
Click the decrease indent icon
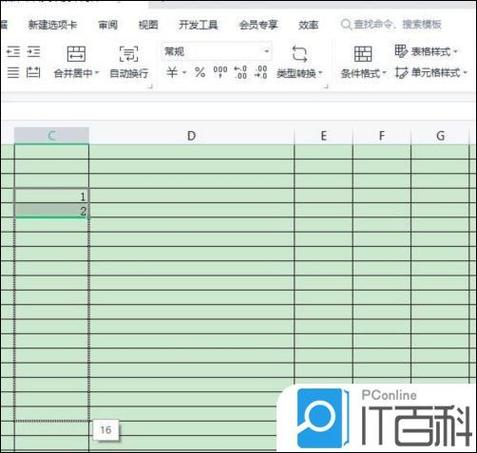point(13,52)
